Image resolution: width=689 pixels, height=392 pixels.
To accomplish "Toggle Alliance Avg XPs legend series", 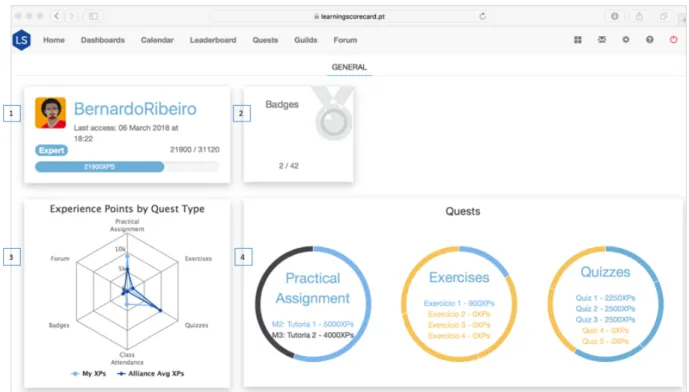I will pyautogui.click(x=150, y=374).
